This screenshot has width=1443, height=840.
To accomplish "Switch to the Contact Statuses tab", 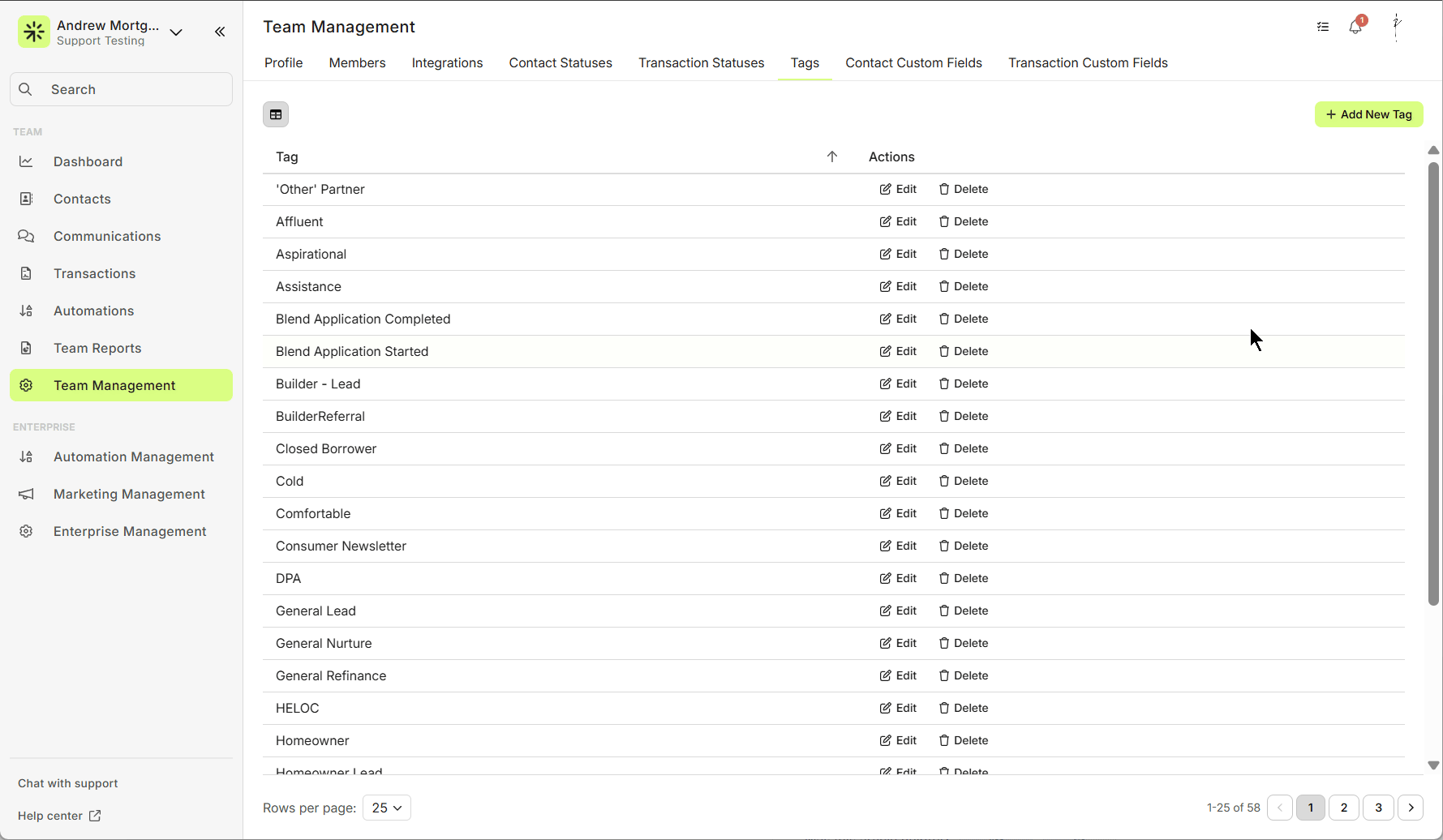I will [560, 62].
